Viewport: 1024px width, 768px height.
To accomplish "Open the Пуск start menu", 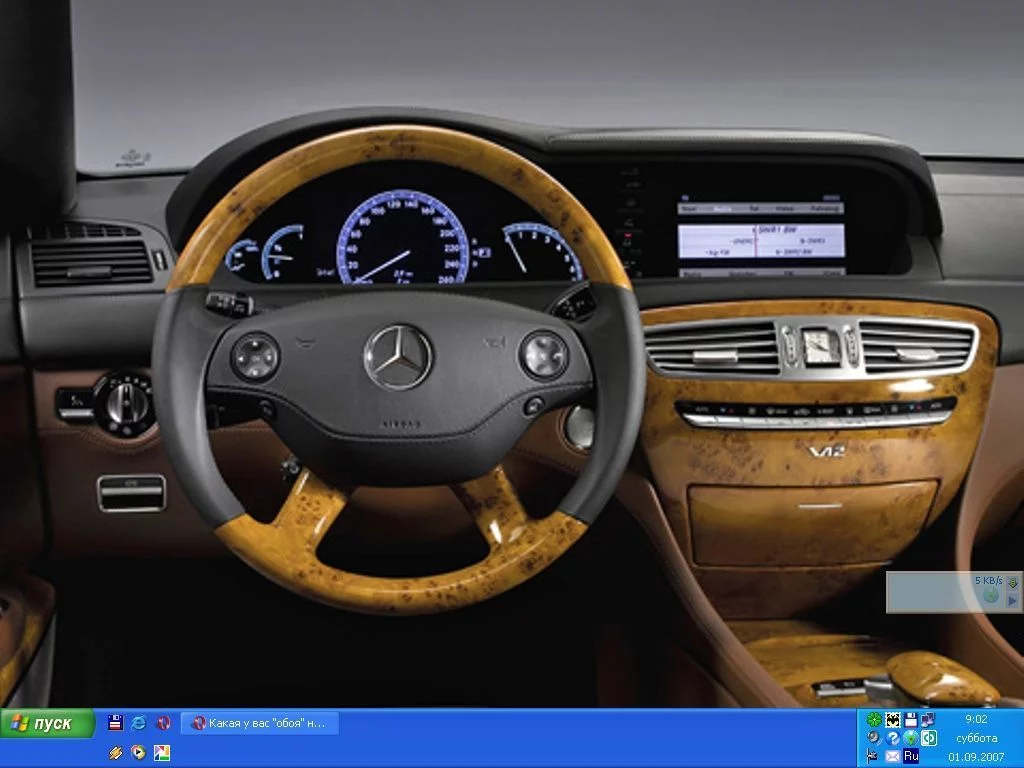I will (47, 724).
